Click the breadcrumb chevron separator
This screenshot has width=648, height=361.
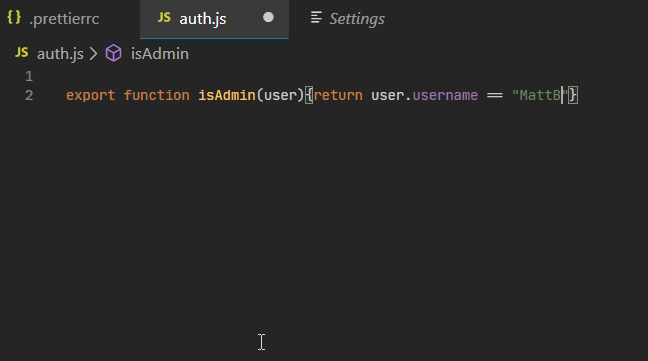[93, 54]
